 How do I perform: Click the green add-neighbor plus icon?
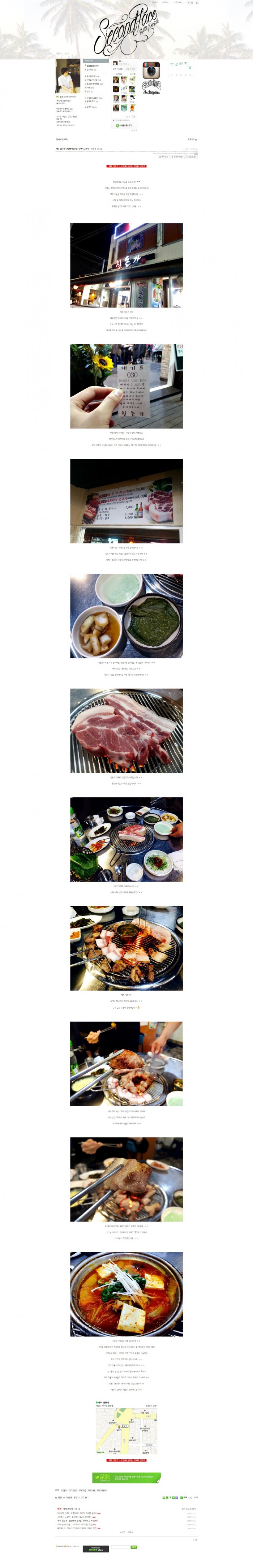pyautogui.click(x=118, y=125)
